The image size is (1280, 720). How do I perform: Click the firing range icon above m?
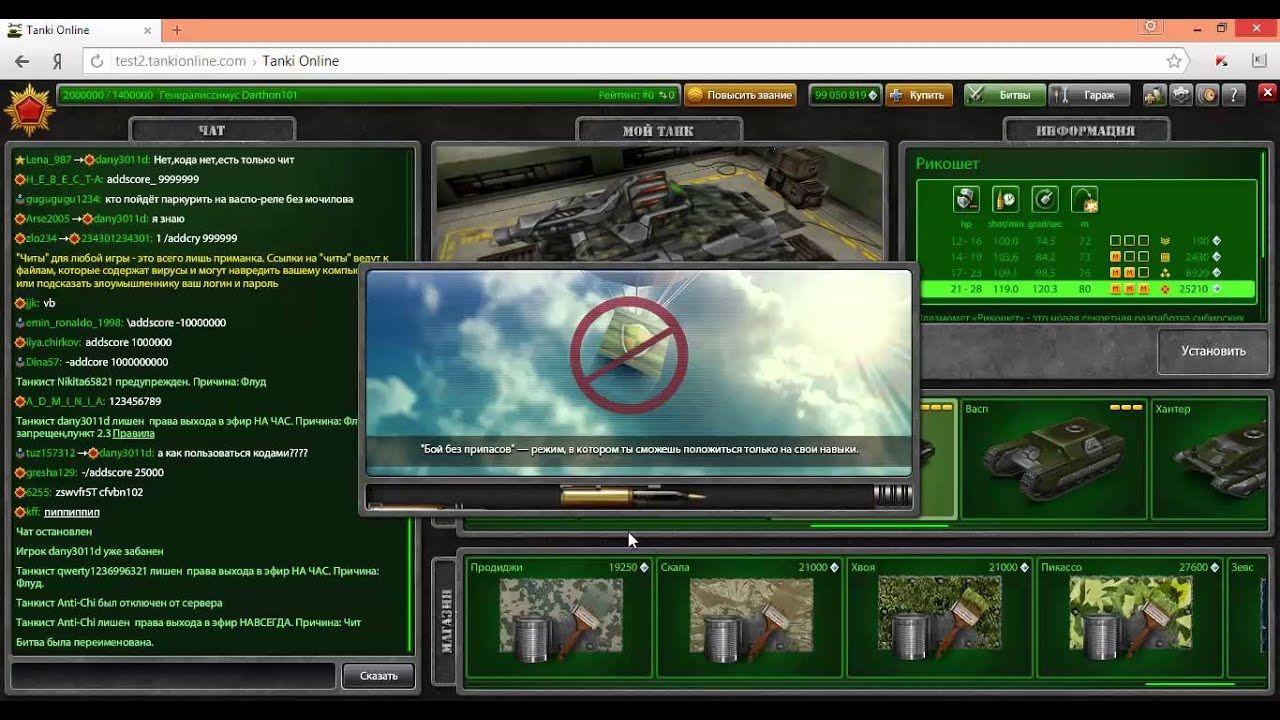(1084, 199)
